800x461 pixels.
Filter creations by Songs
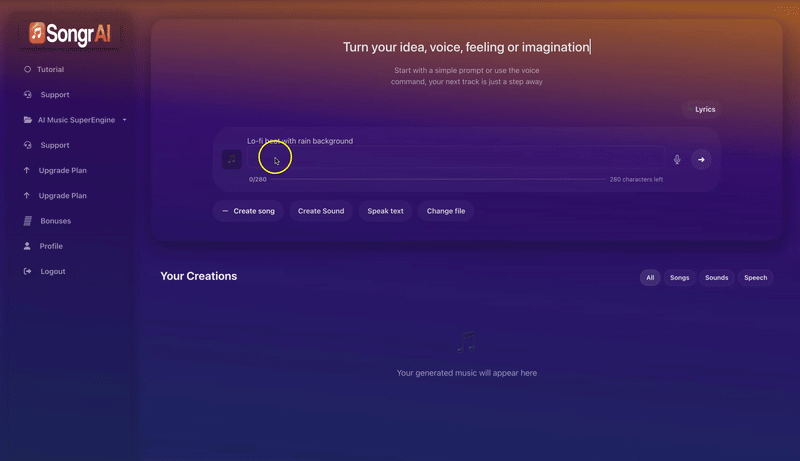pyautogui.click(x=680, y=277)
